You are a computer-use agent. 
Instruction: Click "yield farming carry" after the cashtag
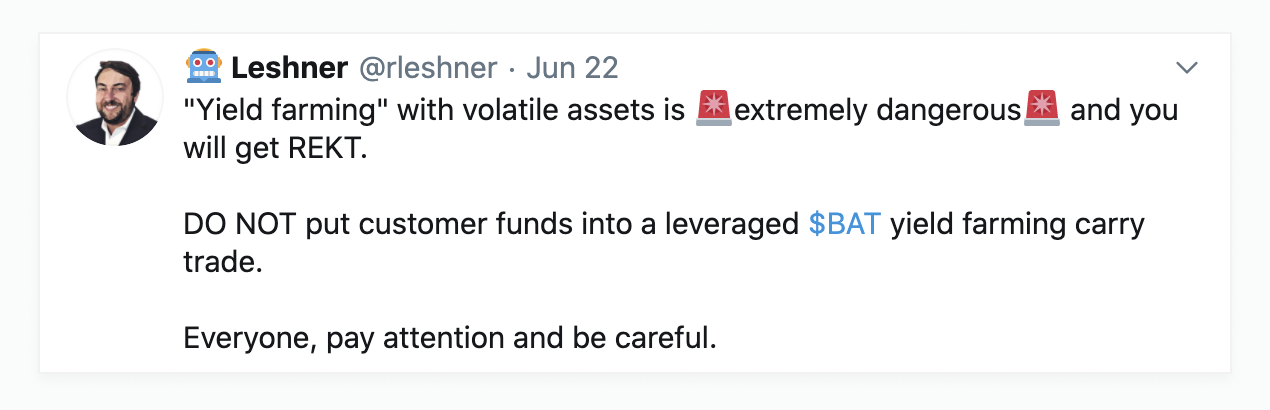[1017, 225]
